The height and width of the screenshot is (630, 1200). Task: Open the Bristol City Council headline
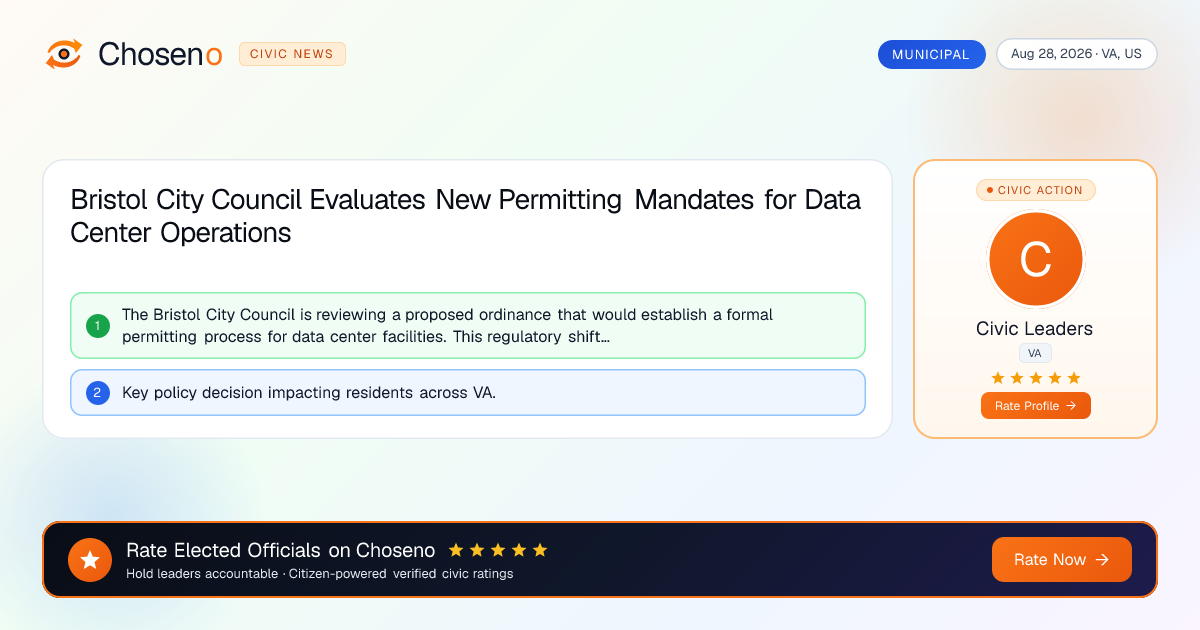click(x=466, y=216)
